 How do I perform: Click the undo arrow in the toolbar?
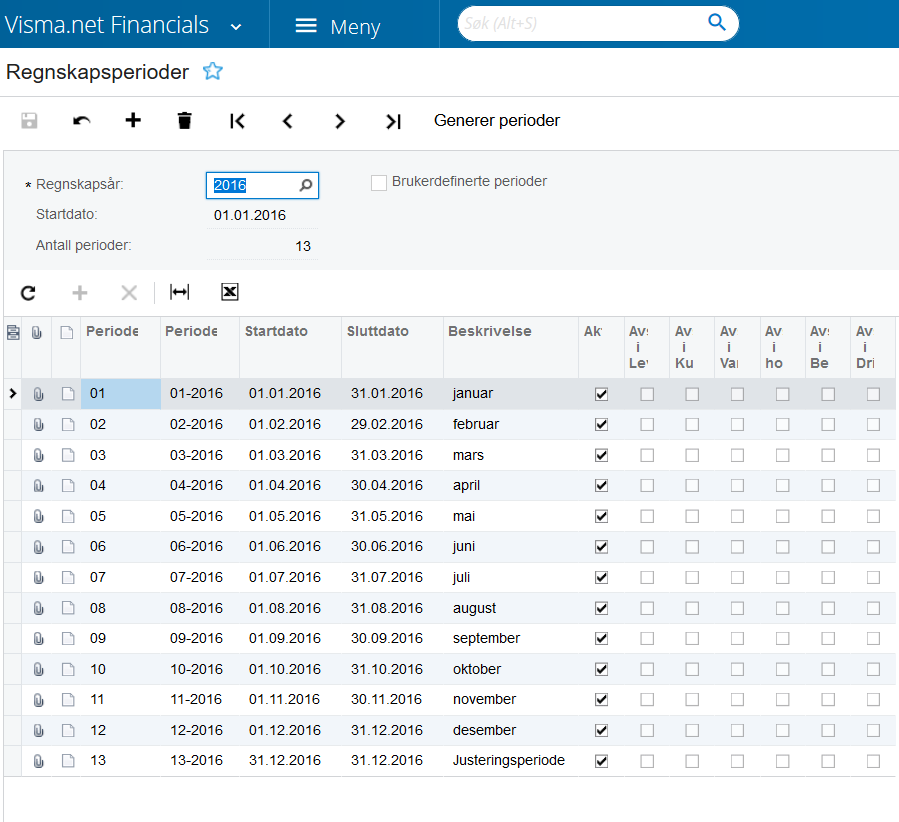click(81, 120)
